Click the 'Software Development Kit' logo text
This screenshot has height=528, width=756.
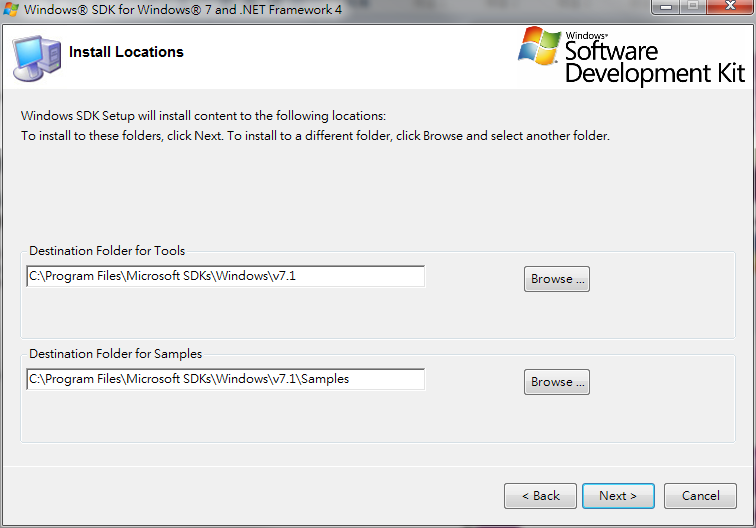(x=655, y=62)
